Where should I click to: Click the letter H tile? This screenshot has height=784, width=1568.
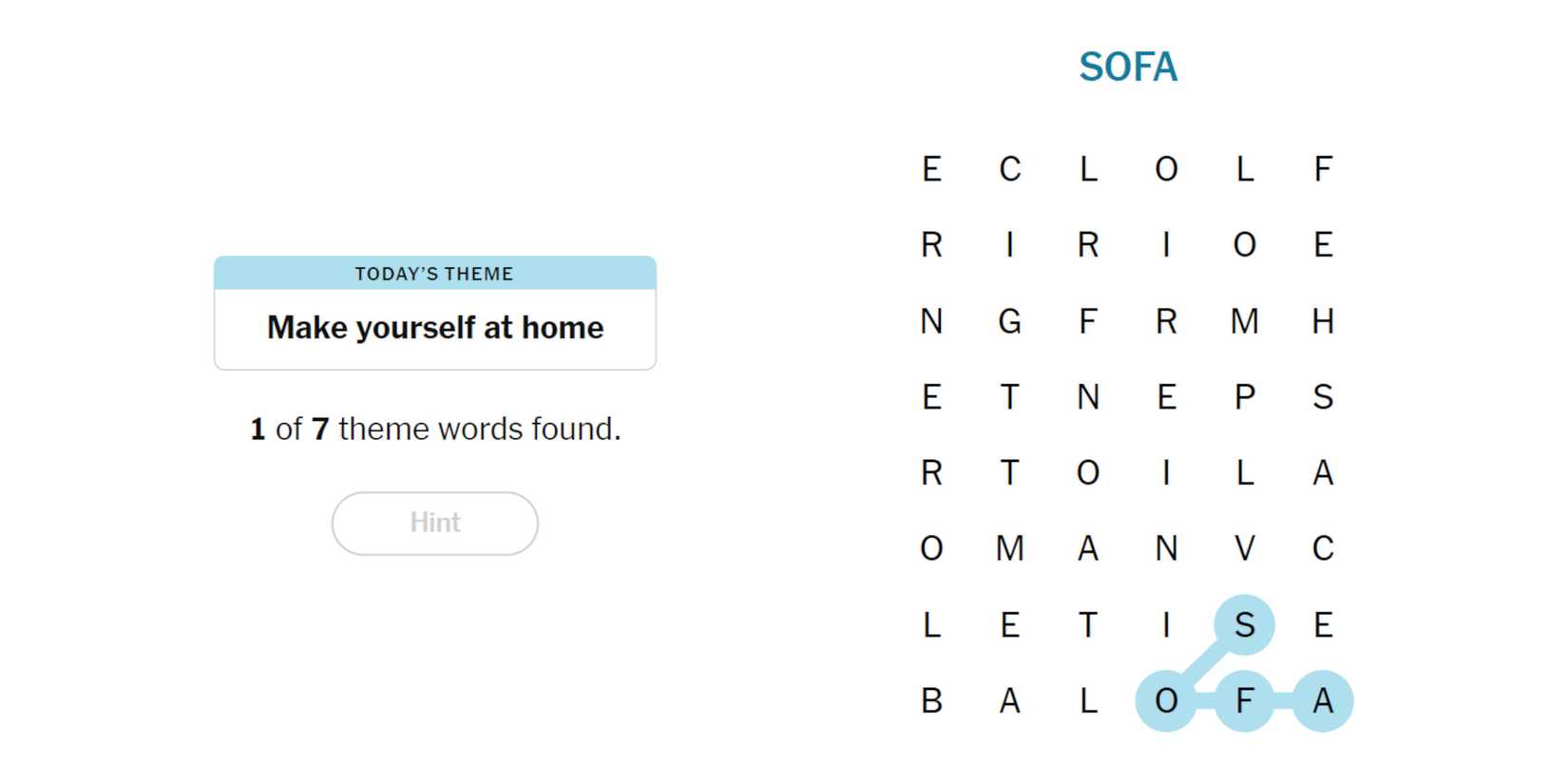coord(1323,321)
